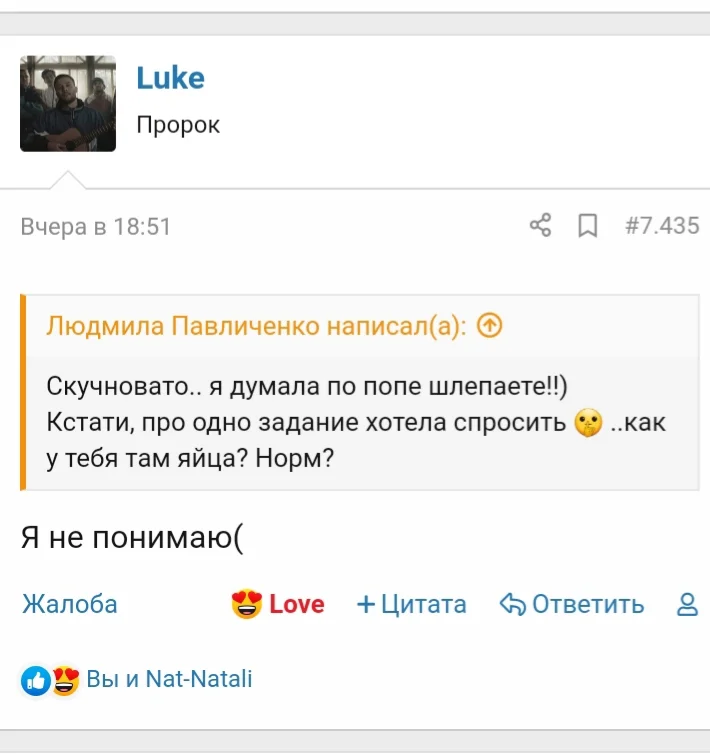The width and height of the screenshot is (710, 755).
Task: Toggle the Love reaction on this post
Action: [x=278, y=604]
